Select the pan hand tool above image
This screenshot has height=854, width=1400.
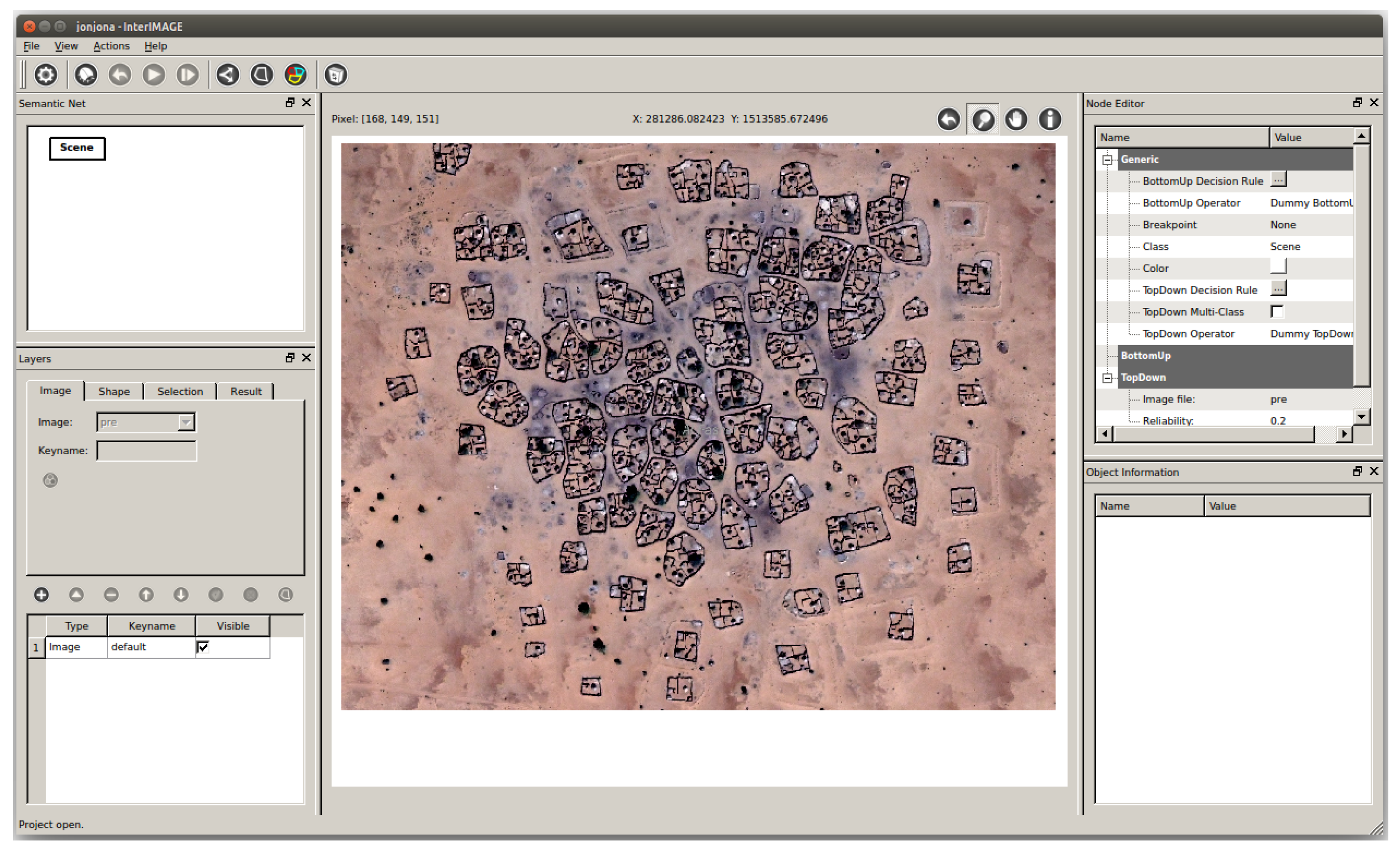pos(1016,119)
